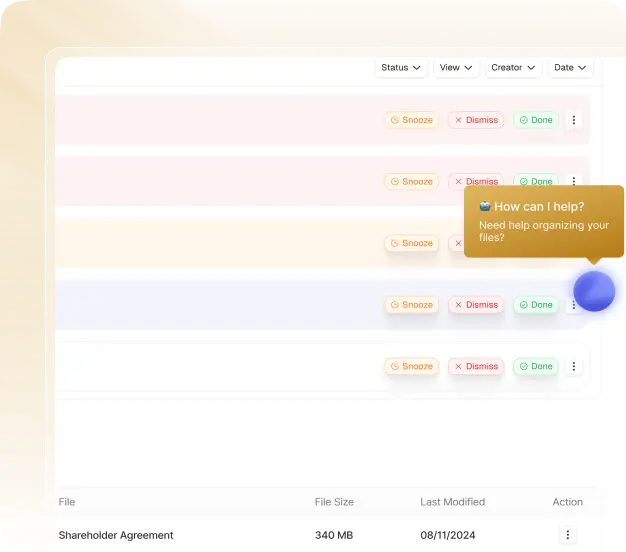Open the Status filter dropdown
This screenshot has width=626, height=552.
[401, 67]
